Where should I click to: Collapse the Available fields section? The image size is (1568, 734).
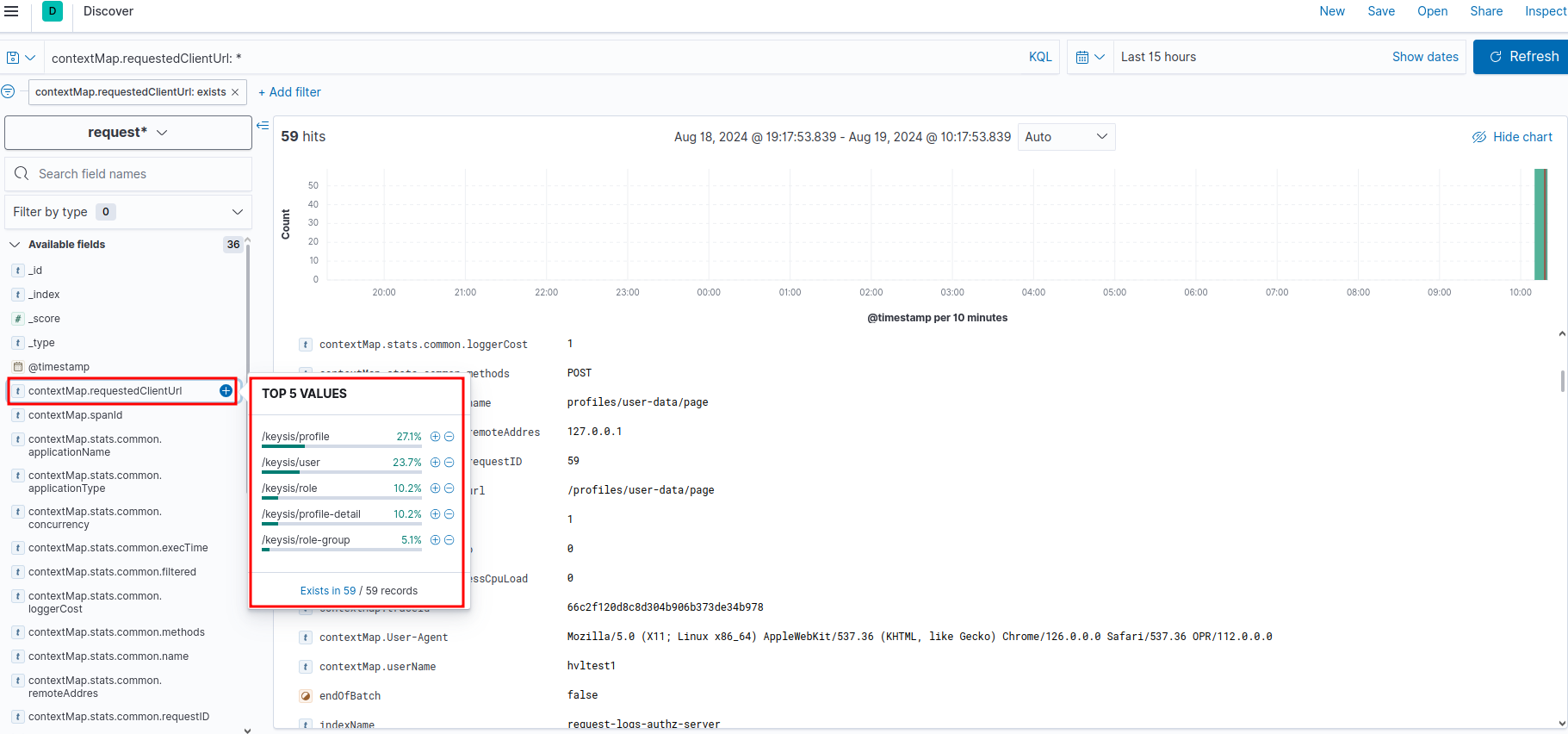click(15, 245)
